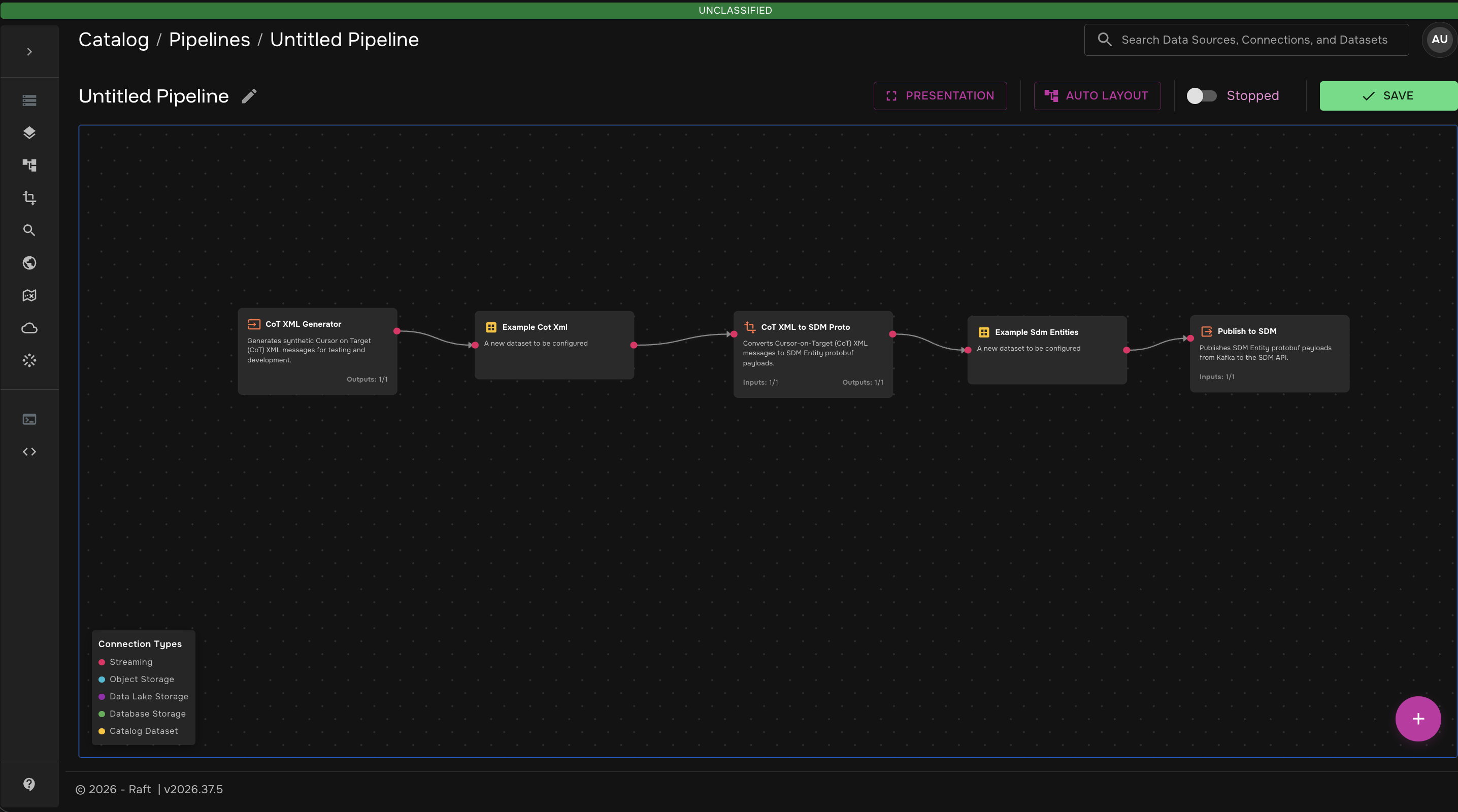
Task: Click the Streaming legend color dot
Action: [102, 662]
